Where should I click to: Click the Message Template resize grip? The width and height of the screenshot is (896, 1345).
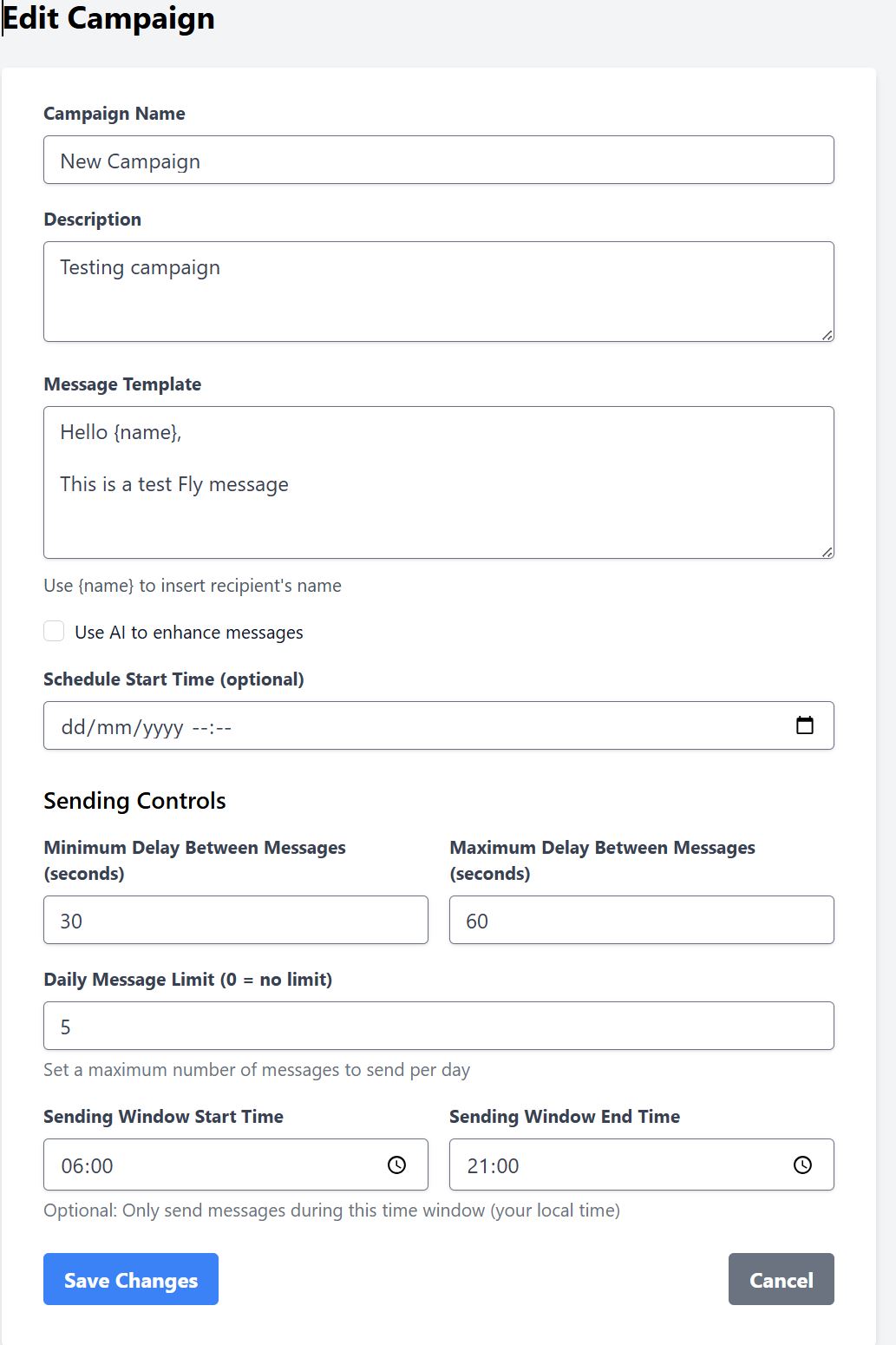click(x=827, y=552)
